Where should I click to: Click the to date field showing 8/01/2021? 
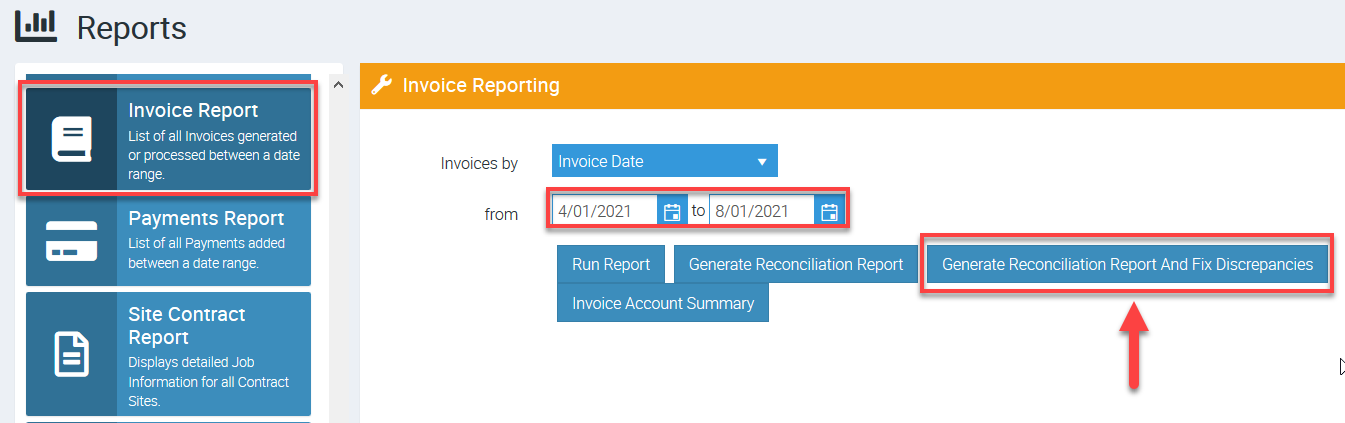pyautogui.click(x=761, y=211)
